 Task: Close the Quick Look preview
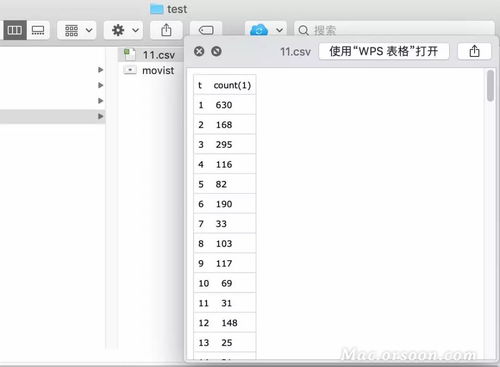click(x=199, y=51)
